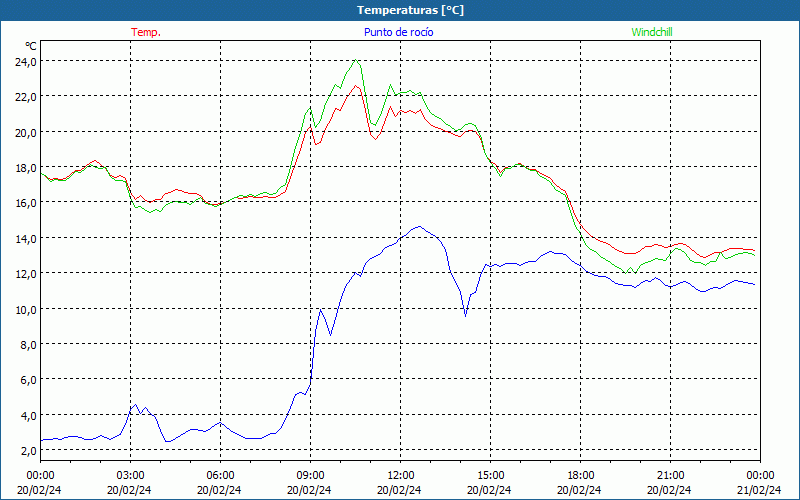Screen dimensions: 800x500
Task: Click the '°C' unit label on axis
Action: coord(31,46)
